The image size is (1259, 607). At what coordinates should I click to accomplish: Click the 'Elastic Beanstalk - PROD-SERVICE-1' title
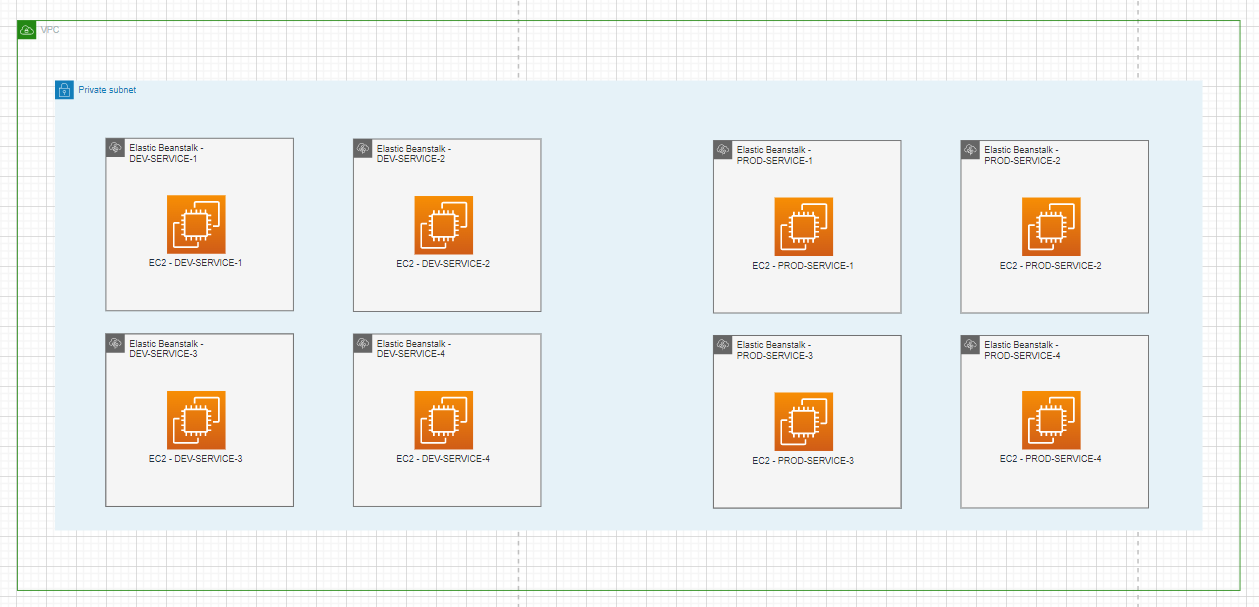click(x=775, y=155)
